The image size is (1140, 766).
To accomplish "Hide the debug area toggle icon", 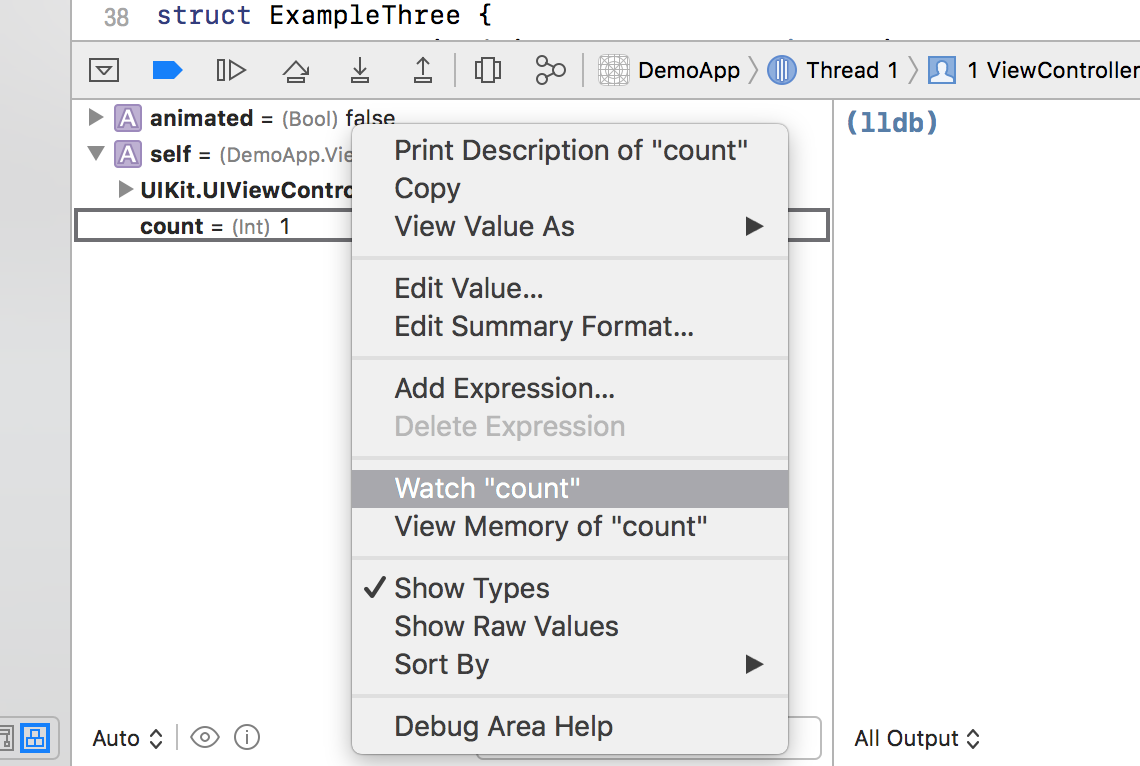I will point(104,70).
